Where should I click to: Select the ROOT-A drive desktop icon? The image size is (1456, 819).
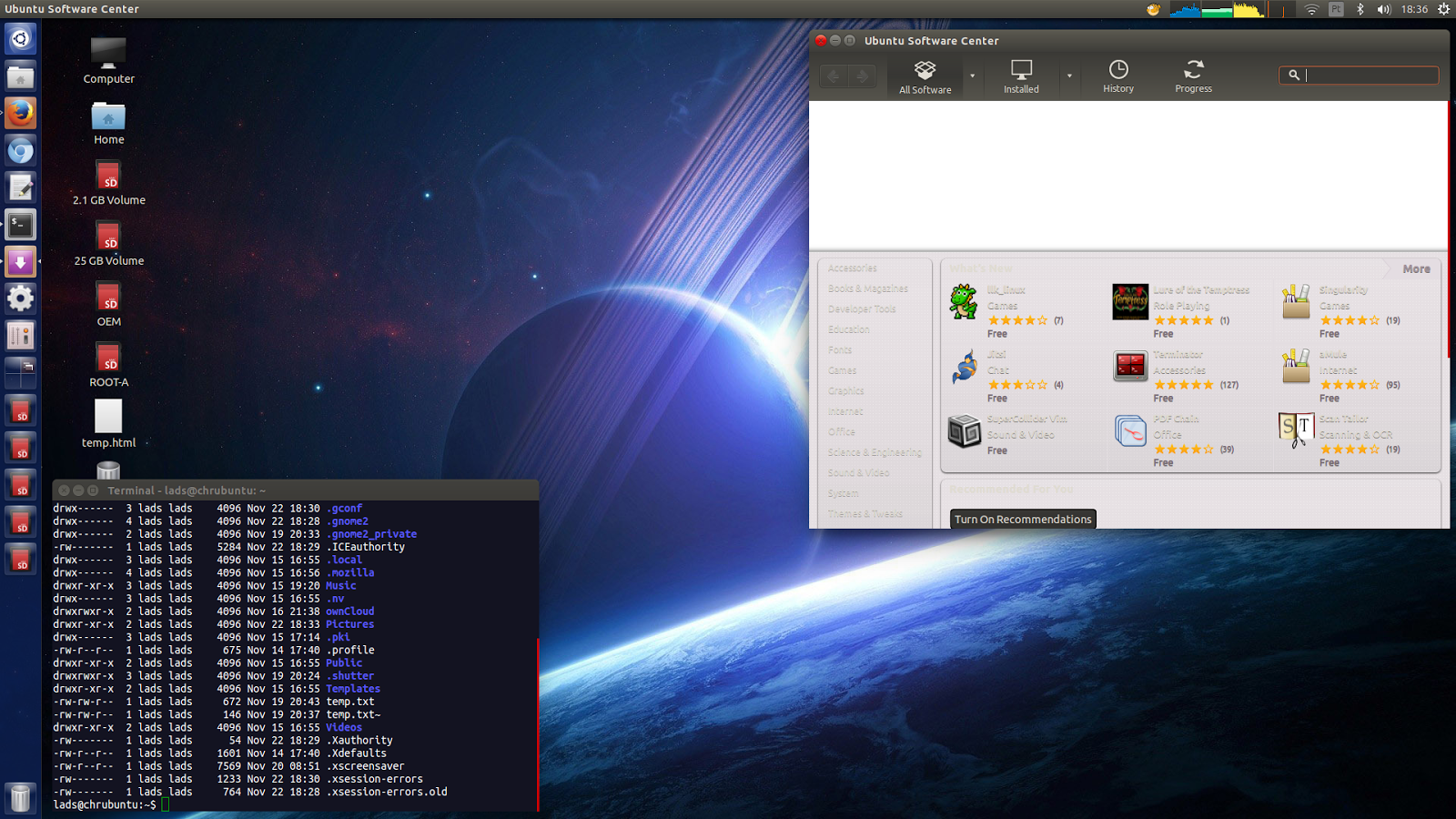click(108, 365)
